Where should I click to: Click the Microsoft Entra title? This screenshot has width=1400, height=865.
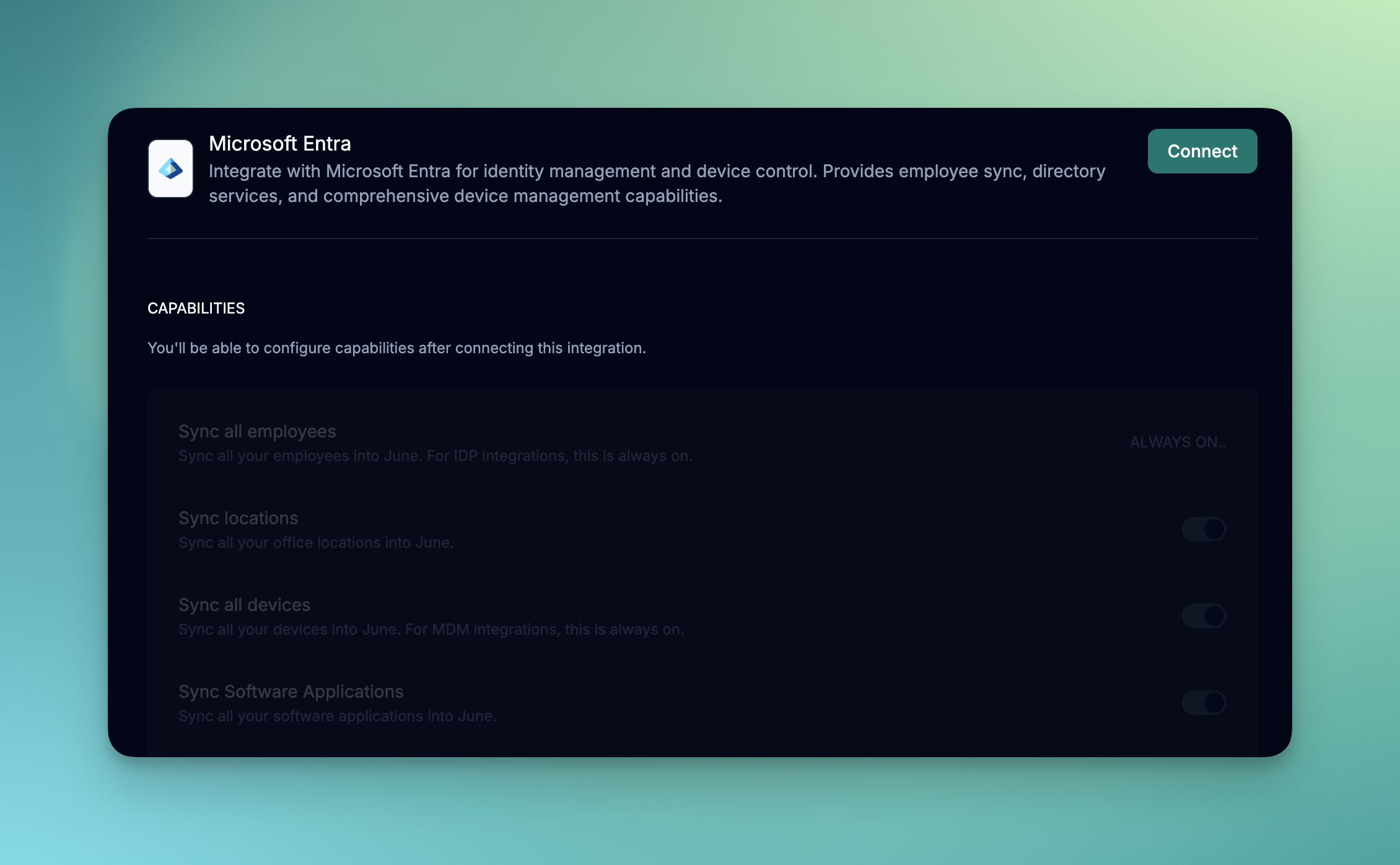280,144
